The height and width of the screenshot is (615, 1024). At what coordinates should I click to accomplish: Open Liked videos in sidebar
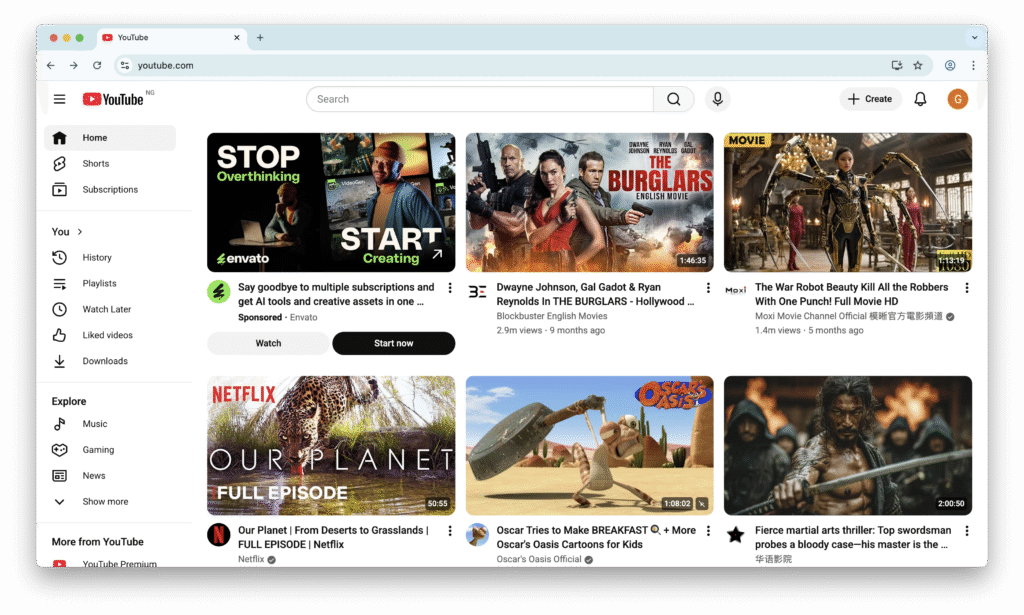[107, 336]
